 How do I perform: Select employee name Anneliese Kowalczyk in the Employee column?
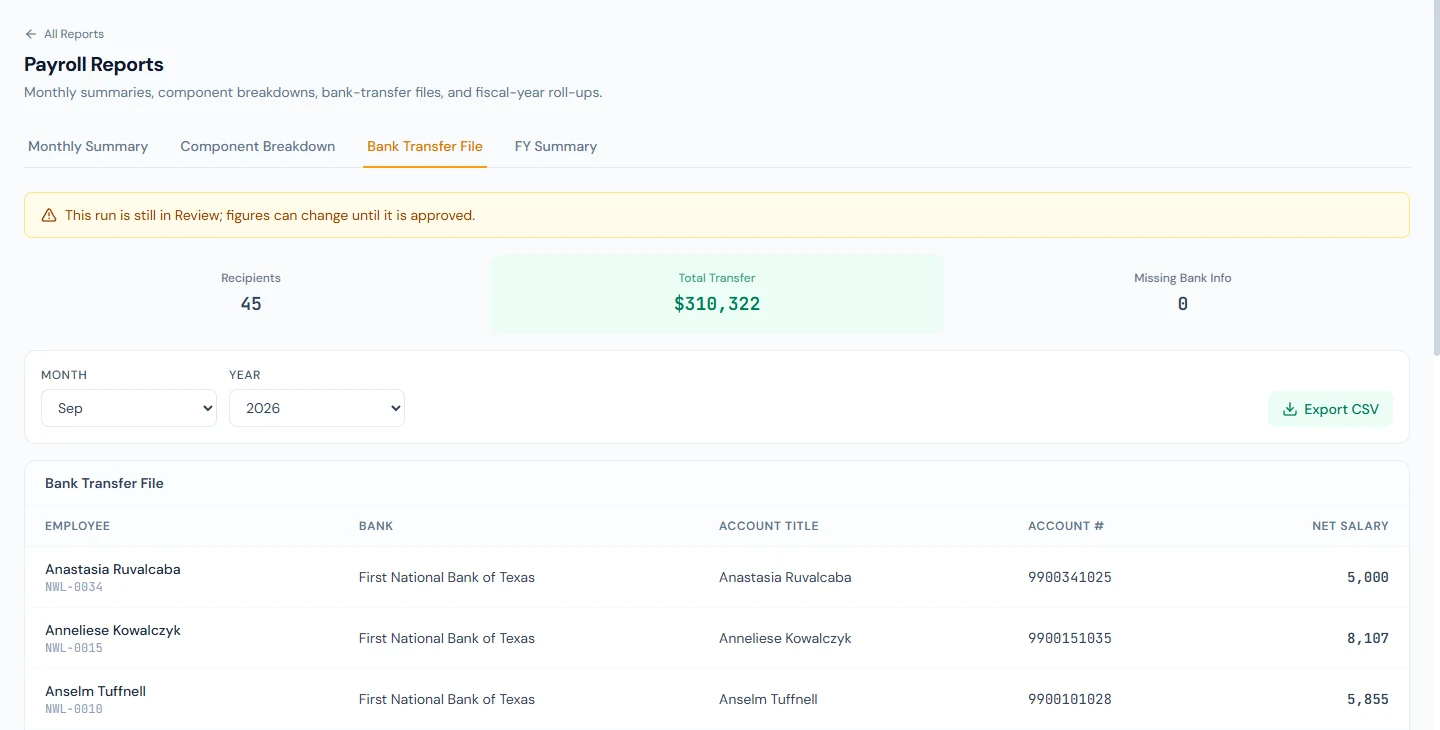pyautogui.click(x=113, y=630)
